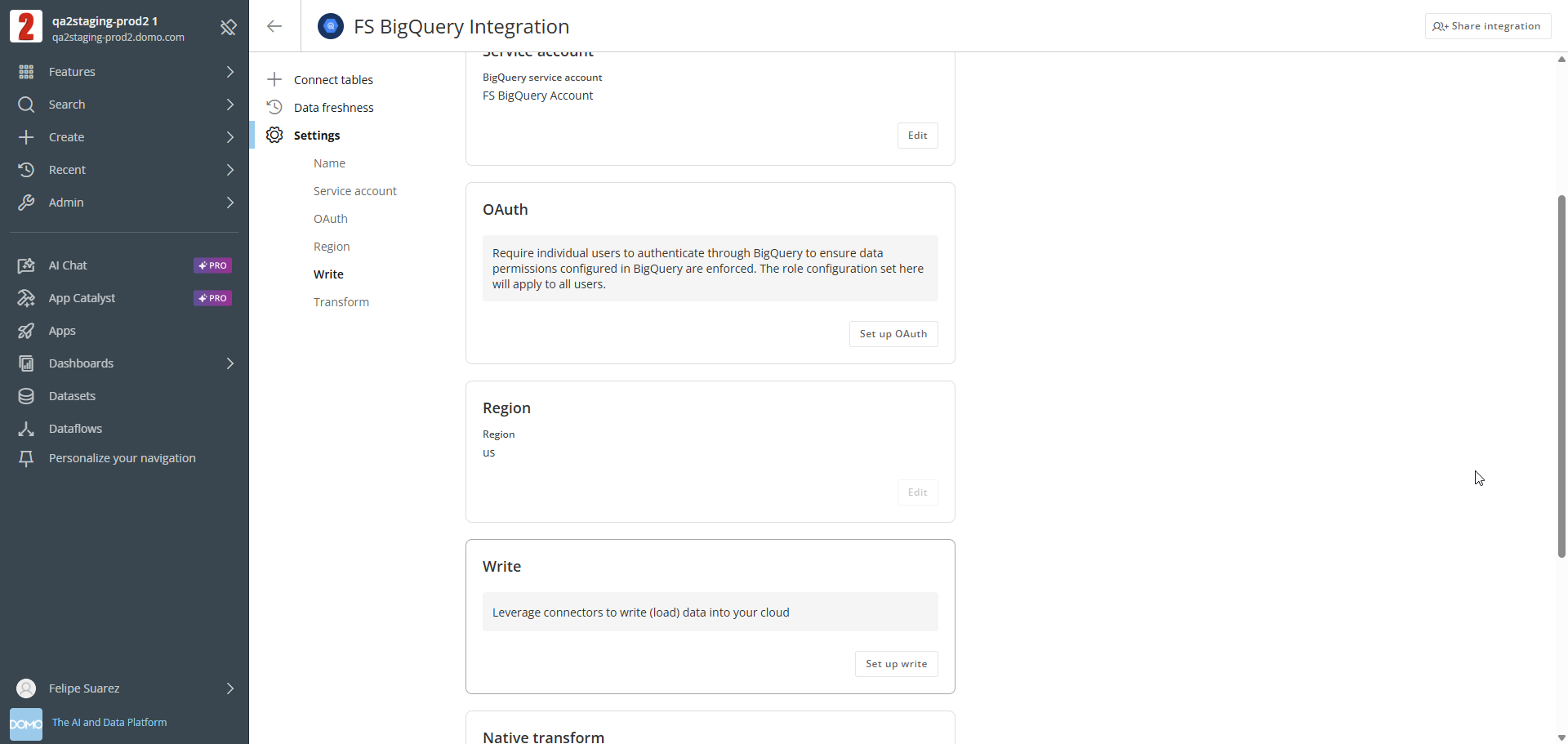1568x744 pixels.
Task: Open Apps in the sidebar
Action: point(62,331)
